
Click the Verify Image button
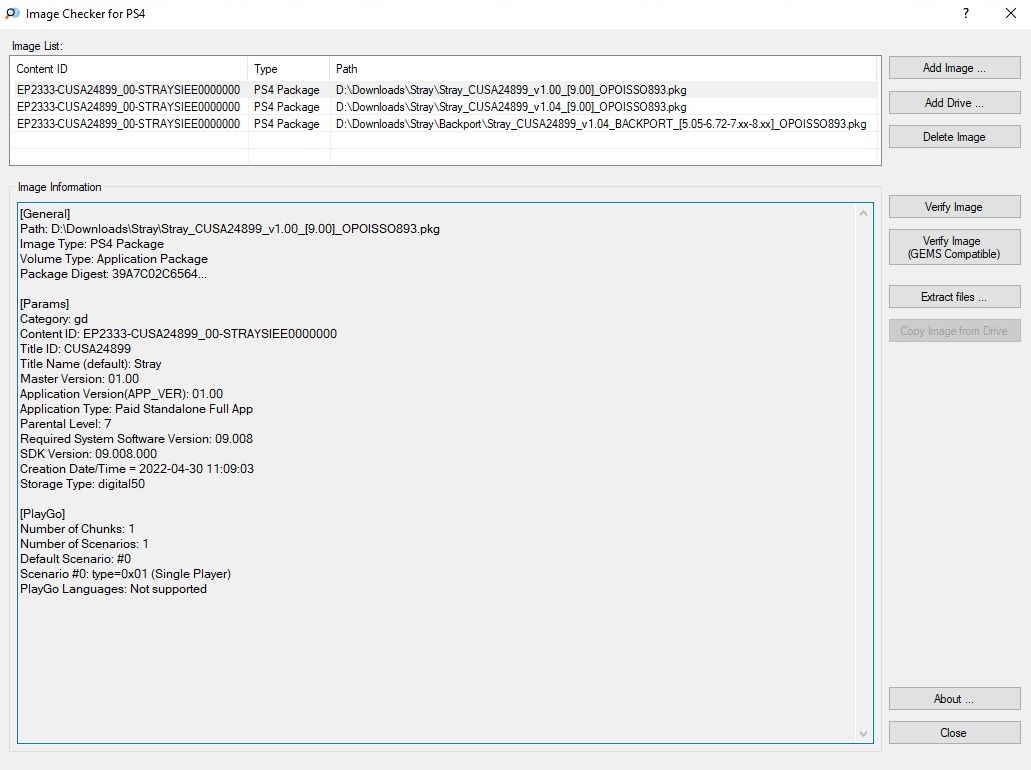click(x=954, y=206)
